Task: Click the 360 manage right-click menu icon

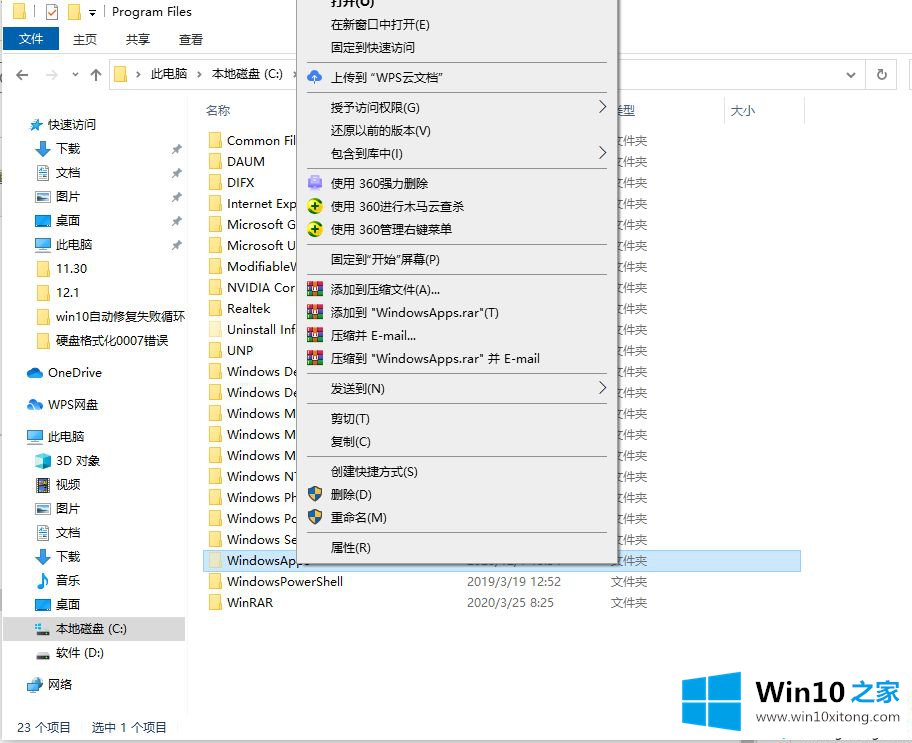Action: [315, 229]
